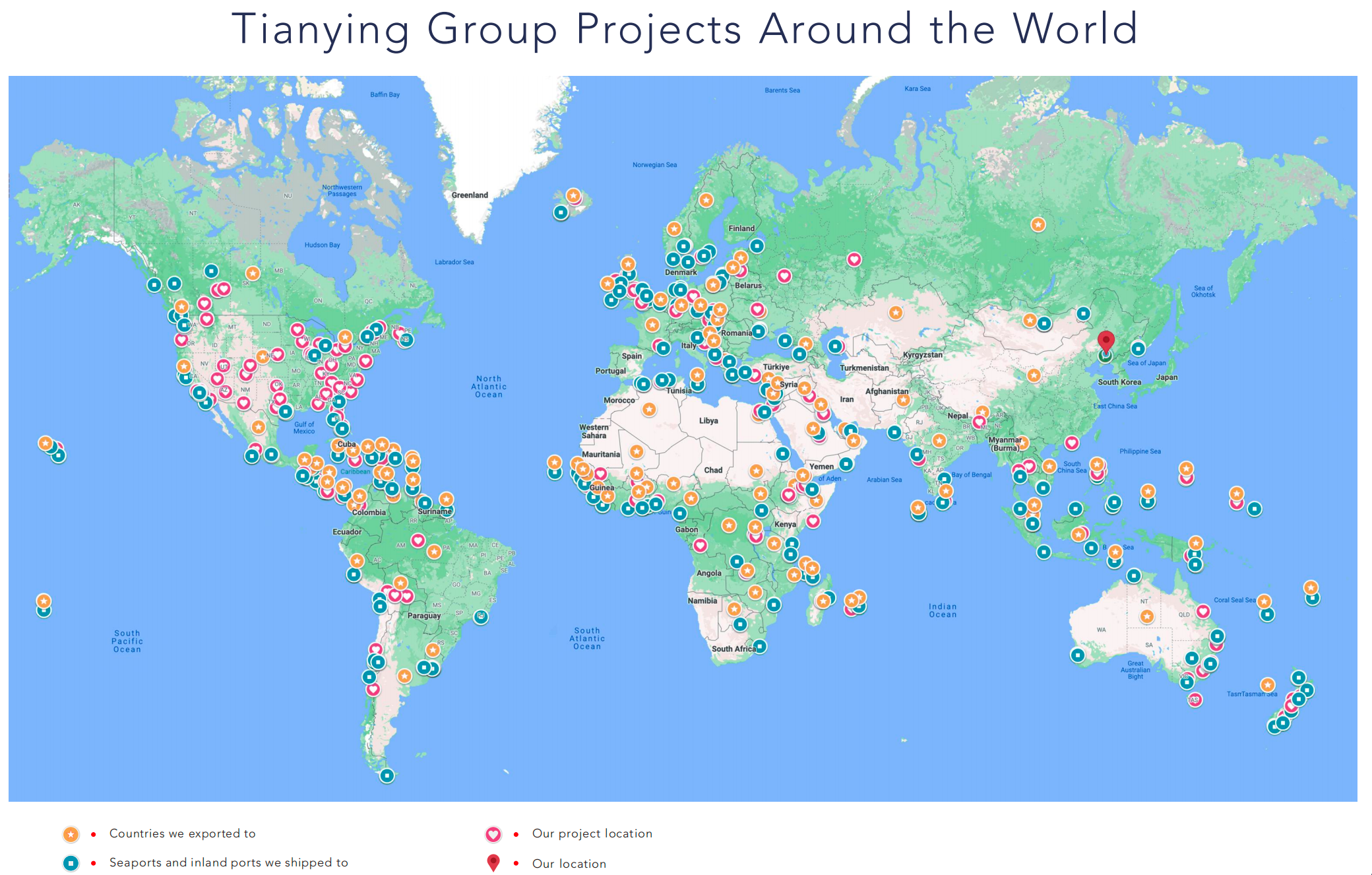Viewport: 1372px width, 875px height.
Task: Select the orange star marker in Kazakhstan
Action: click(896, 312)
